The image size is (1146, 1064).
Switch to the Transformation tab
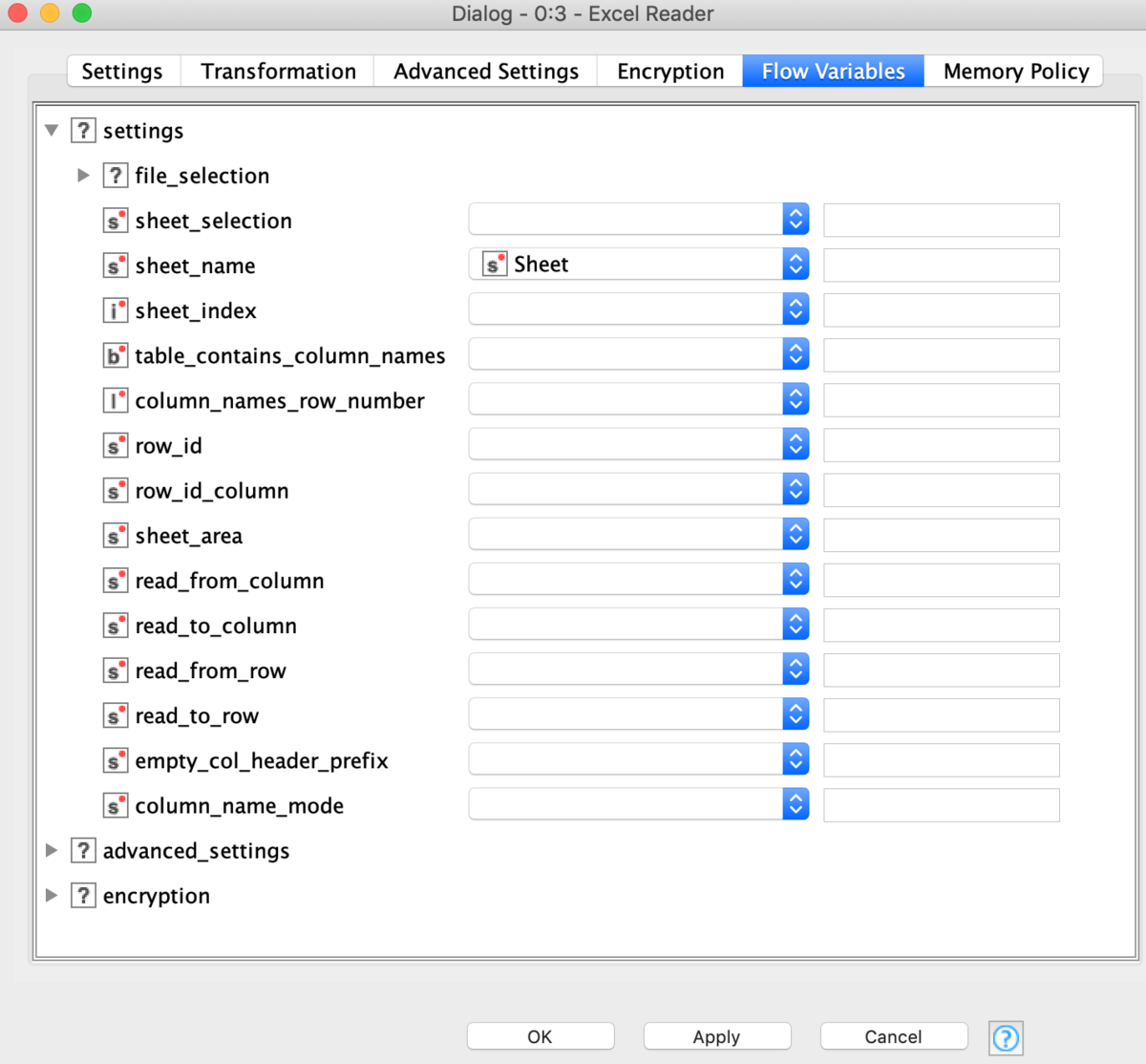point(278,72)
